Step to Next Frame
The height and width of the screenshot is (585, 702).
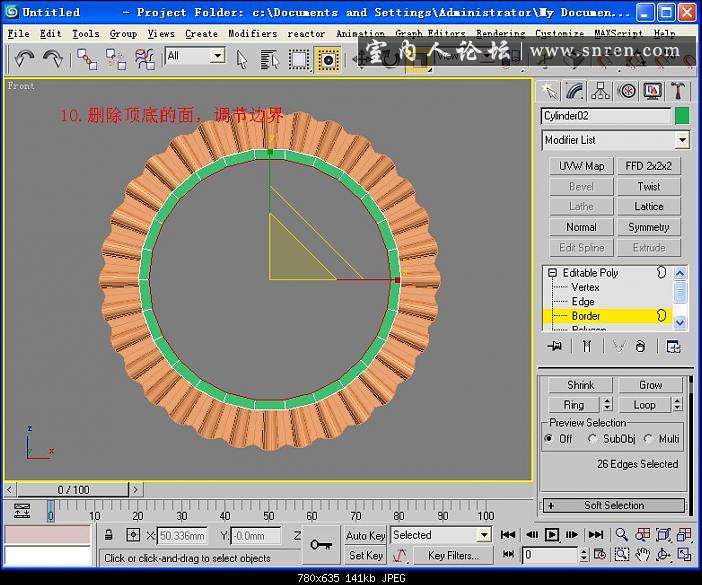pyautogui.click(x=573, y=534)
